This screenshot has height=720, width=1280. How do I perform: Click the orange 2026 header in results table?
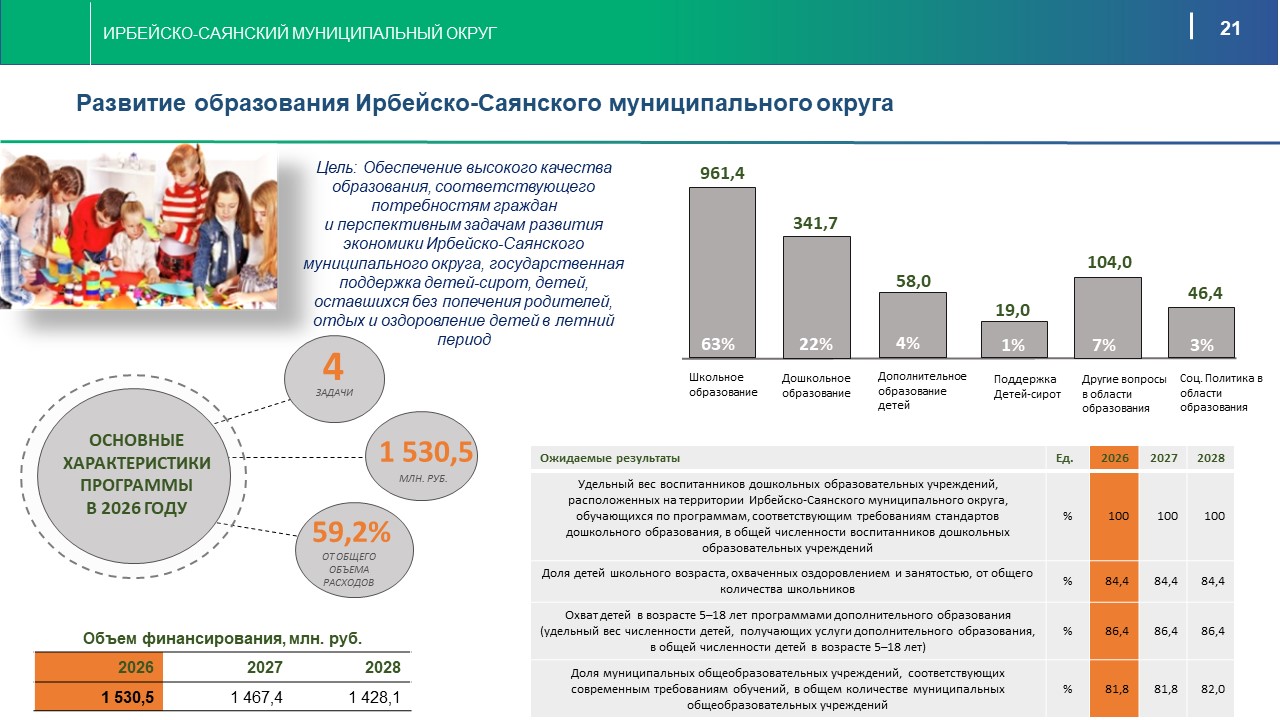point(1114,458)
